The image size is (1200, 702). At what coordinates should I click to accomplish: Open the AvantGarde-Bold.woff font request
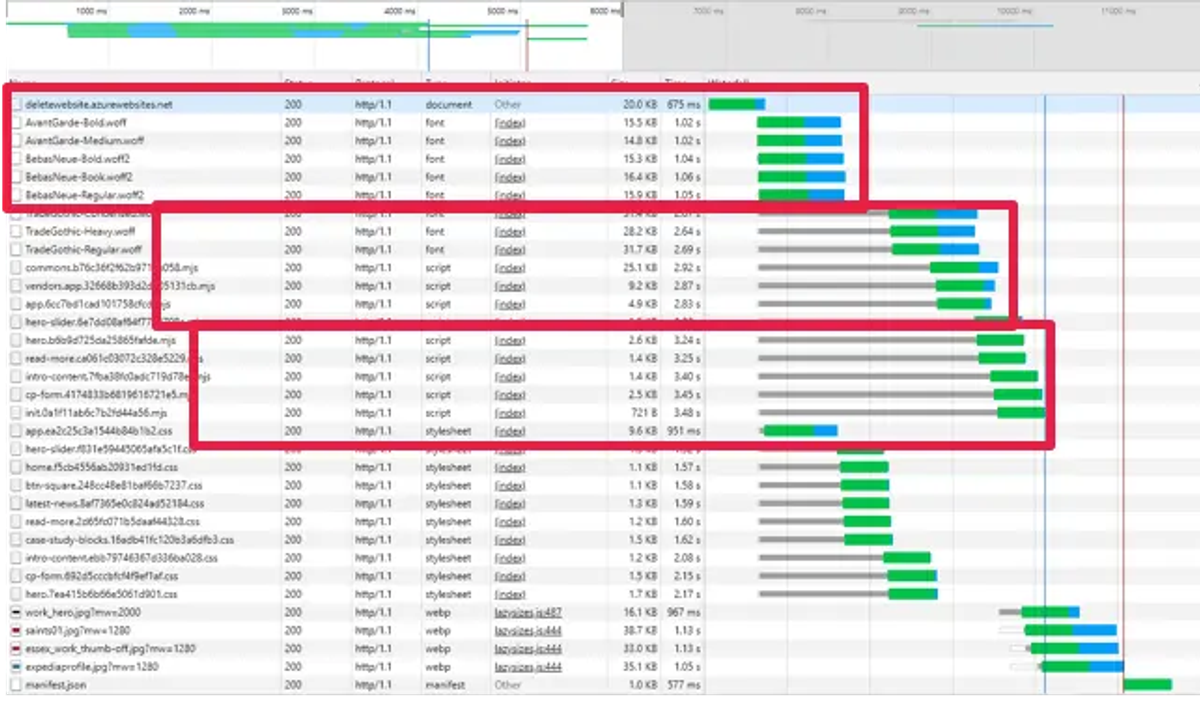click(x=76, y=123)
